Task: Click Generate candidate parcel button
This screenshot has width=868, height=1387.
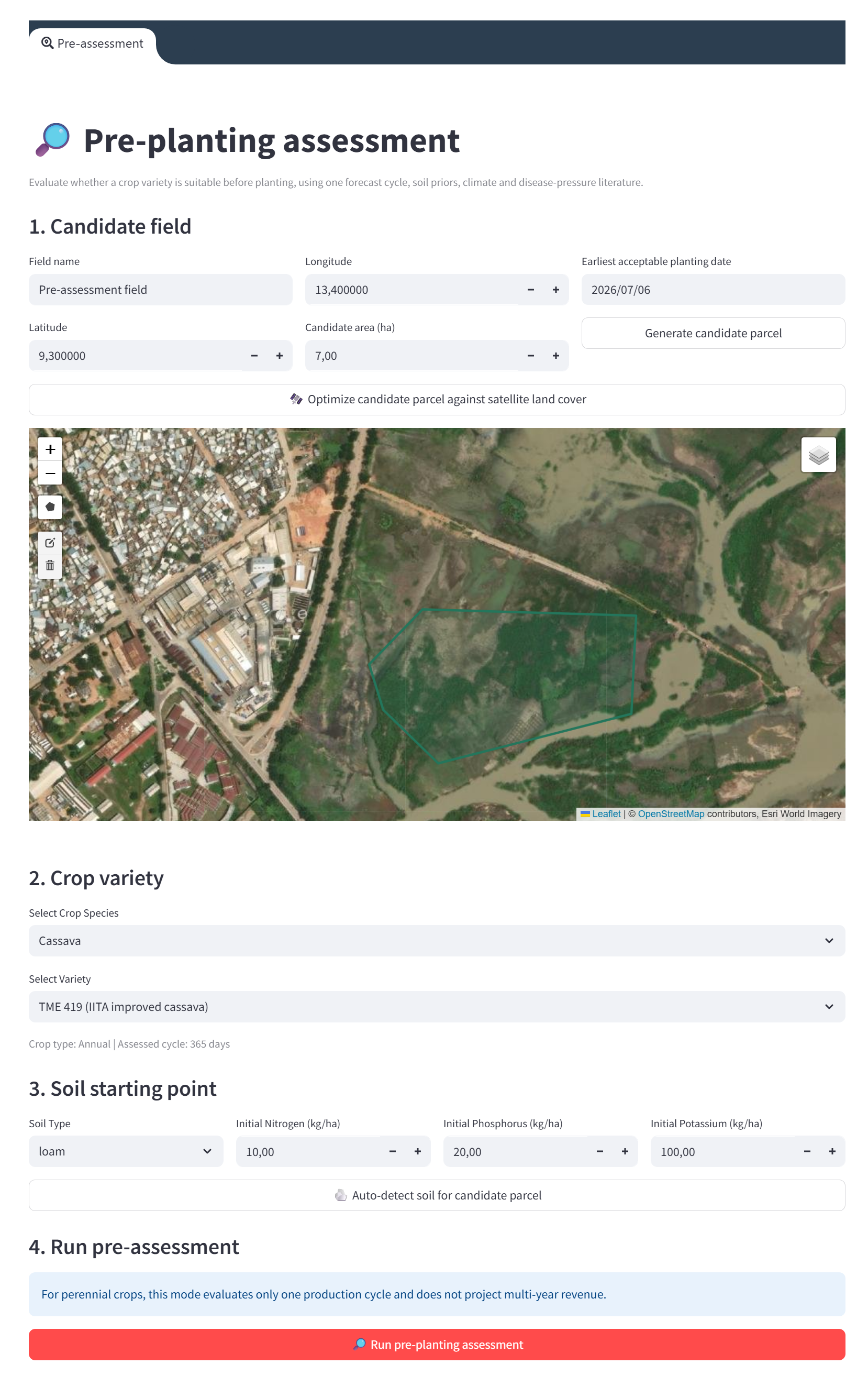Action: coord(713,333)
